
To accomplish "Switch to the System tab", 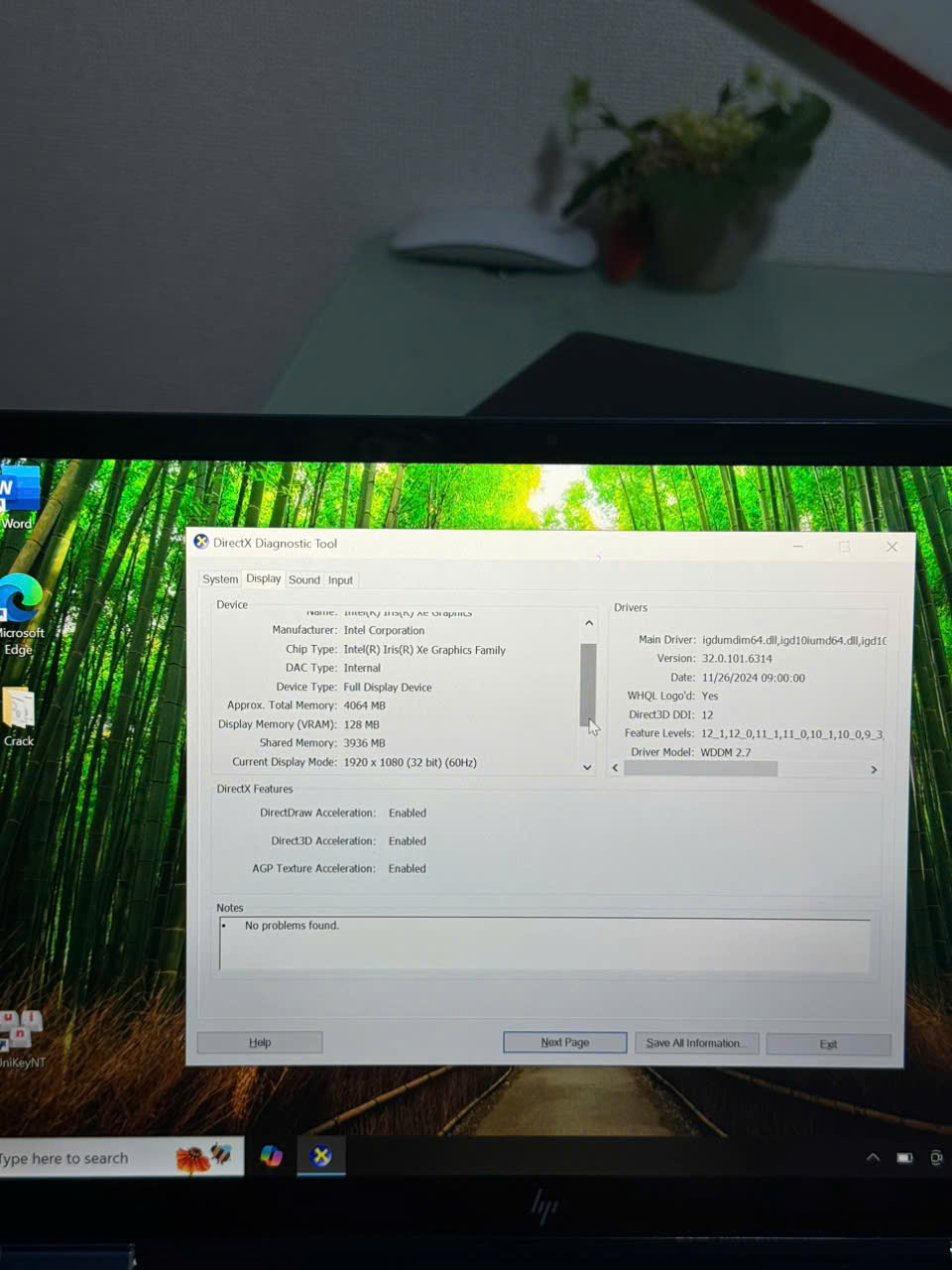I will (220, 579).
